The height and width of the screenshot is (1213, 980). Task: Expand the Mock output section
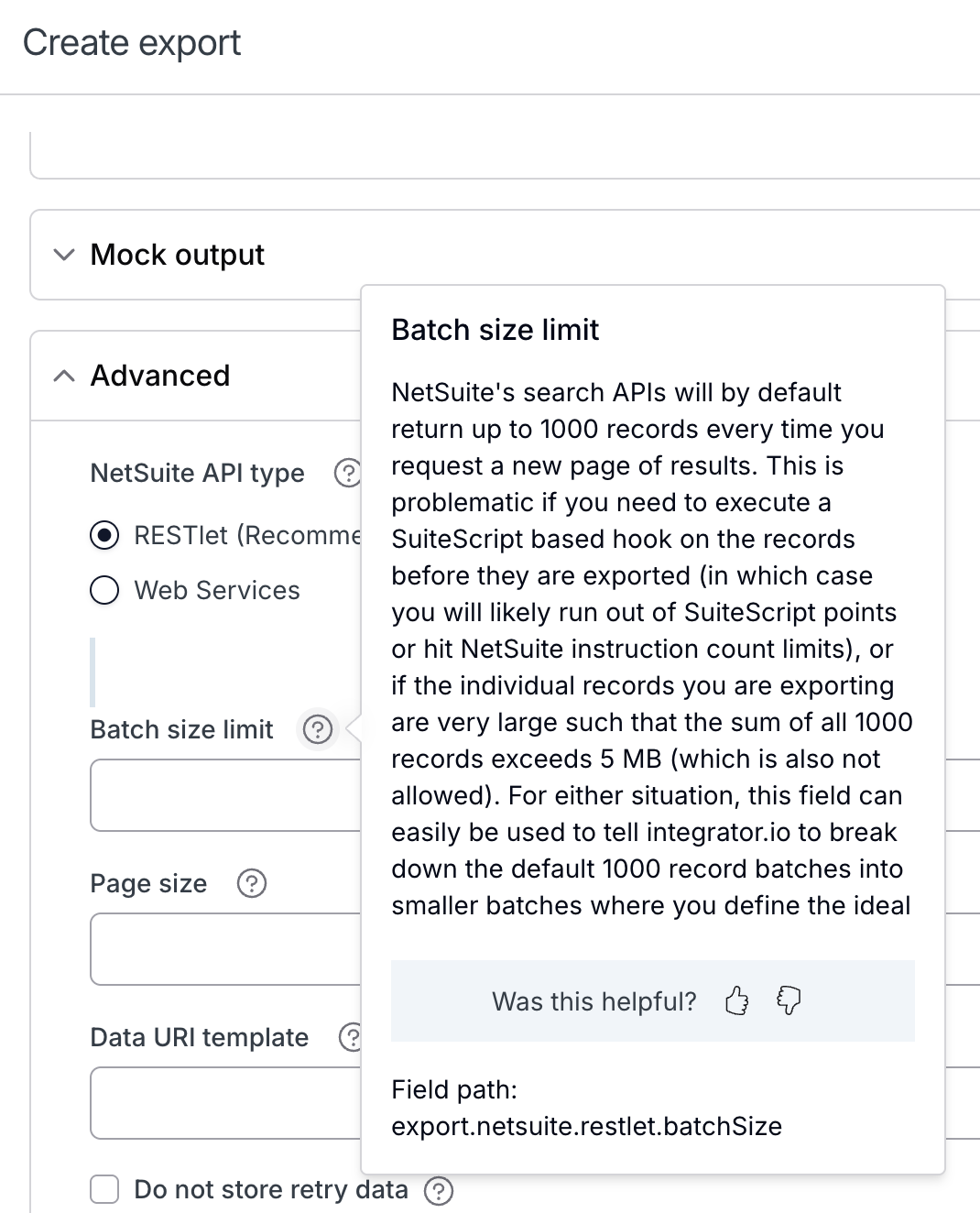(x=178, y=255)
